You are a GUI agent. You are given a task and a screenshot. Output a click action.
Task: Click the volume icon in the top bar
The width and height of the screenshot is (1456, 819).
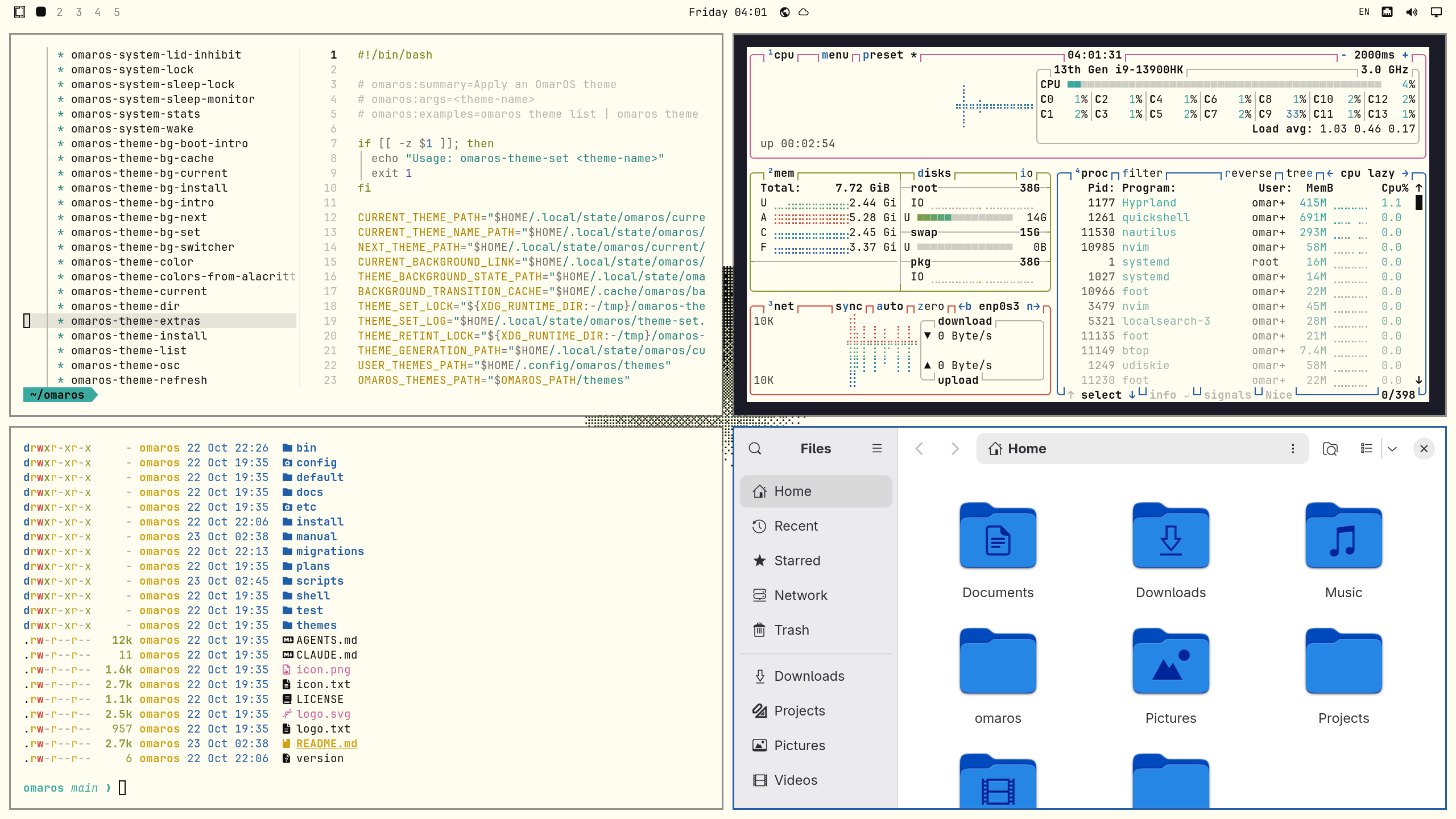(x=1412, y=12)
